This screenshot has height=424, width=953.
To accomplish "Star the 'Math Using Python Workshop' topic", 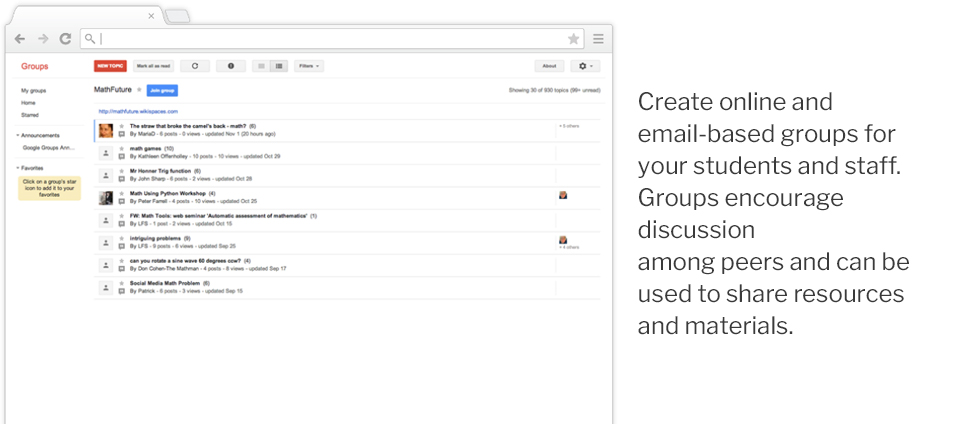I will tap(121, 193).
